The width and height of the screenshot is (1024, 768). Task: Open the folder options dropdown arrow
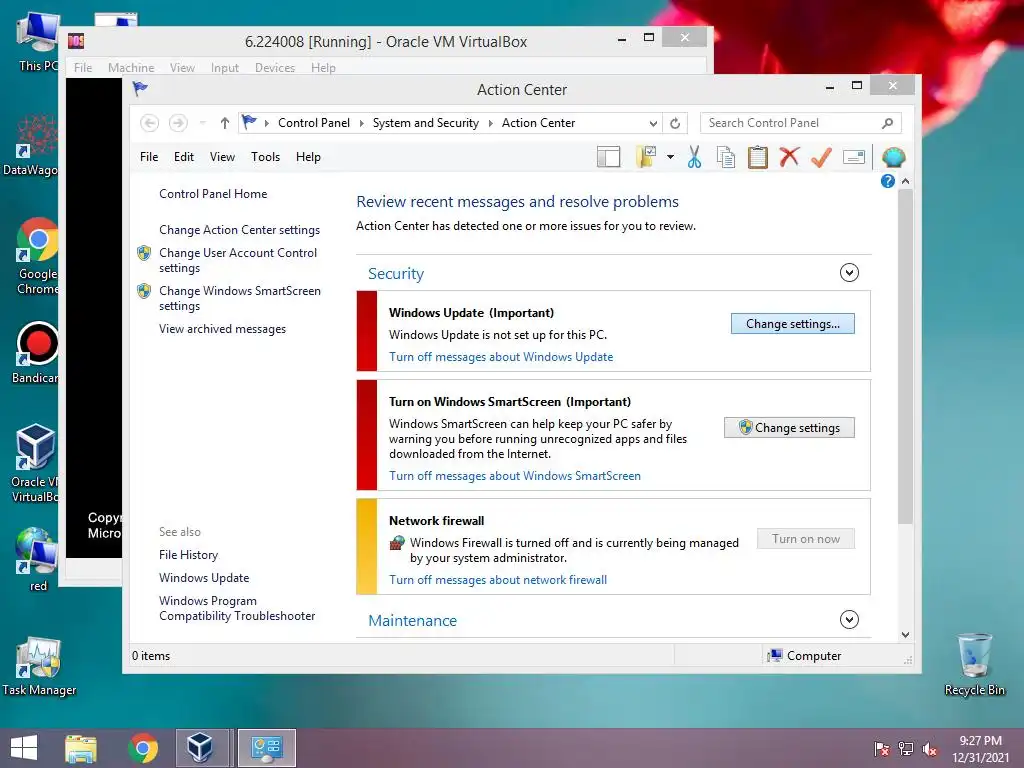coord(670,157)
